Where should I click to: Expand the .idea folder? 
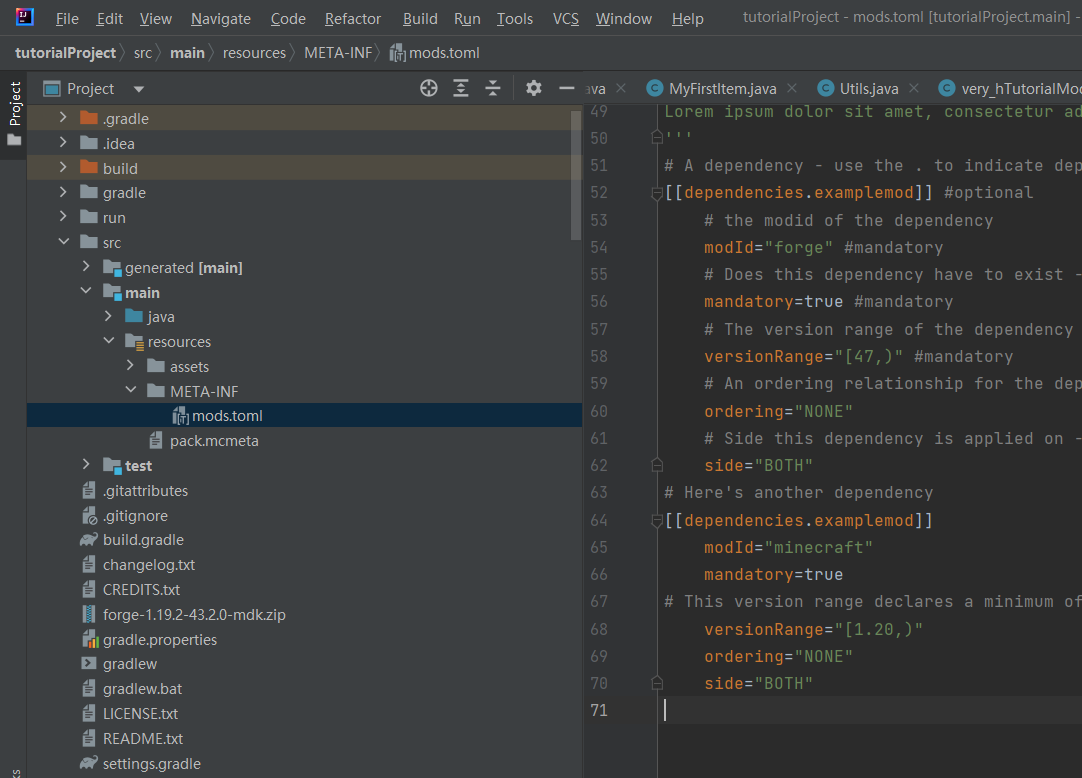pos(63,143)
